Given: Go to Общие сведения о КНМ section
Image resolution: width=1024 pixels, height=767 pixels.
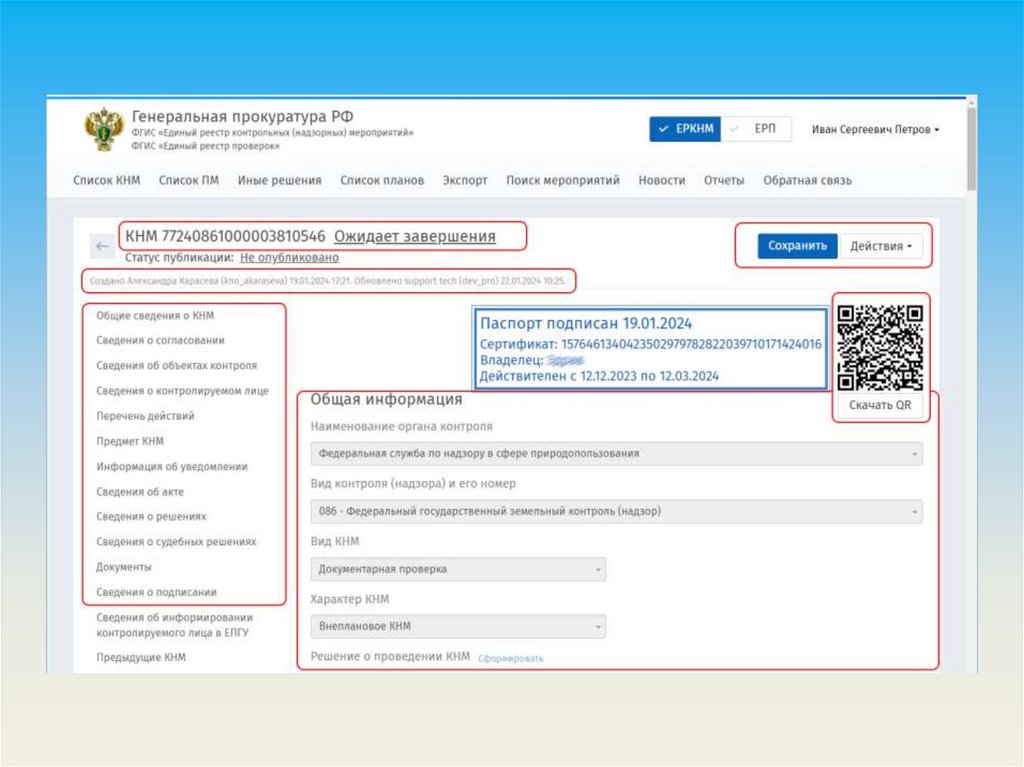Looking at the screenshot, I should click(155, 316).
